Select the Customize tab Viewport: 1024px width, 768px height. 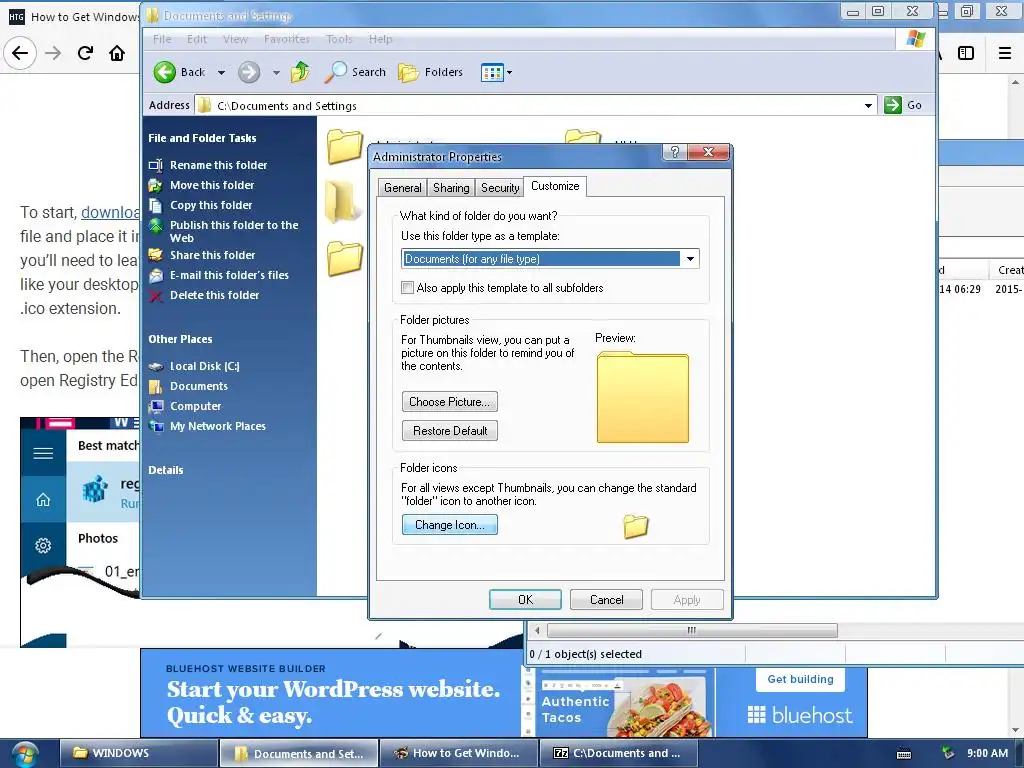pyautogui.click(x=555, y=186)
